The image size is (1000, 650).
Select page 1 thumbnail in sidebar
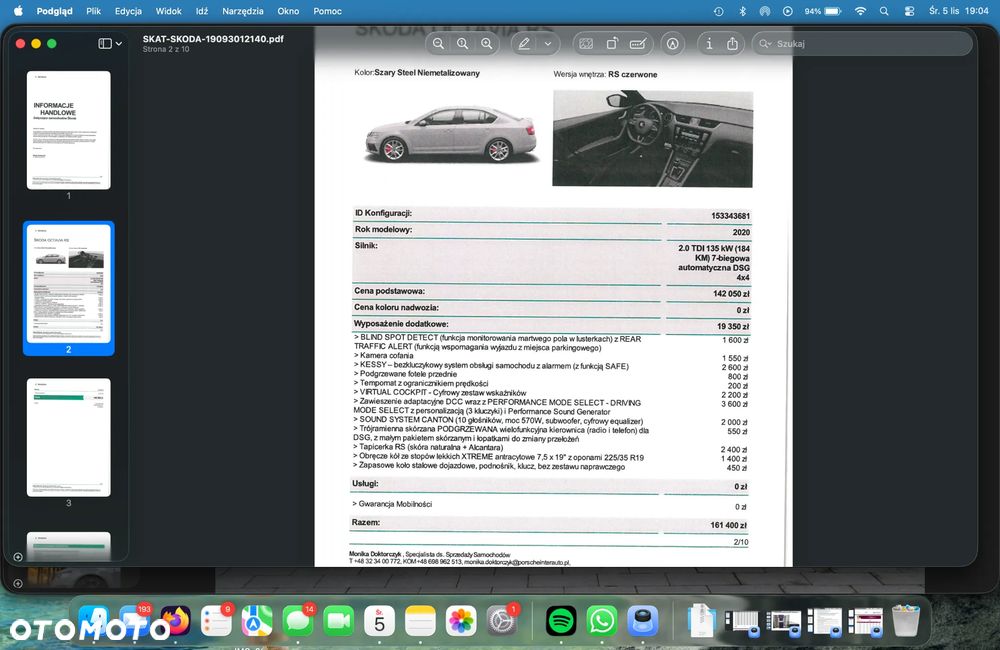pyautogui.click(x=68, y=130)
